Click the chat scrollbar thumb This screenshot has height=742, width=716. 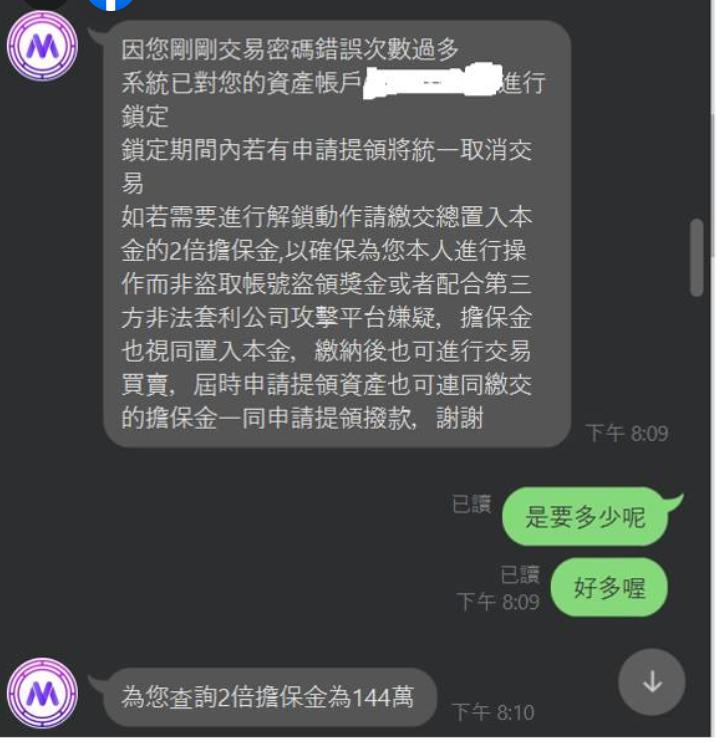[x=697, y=258]
